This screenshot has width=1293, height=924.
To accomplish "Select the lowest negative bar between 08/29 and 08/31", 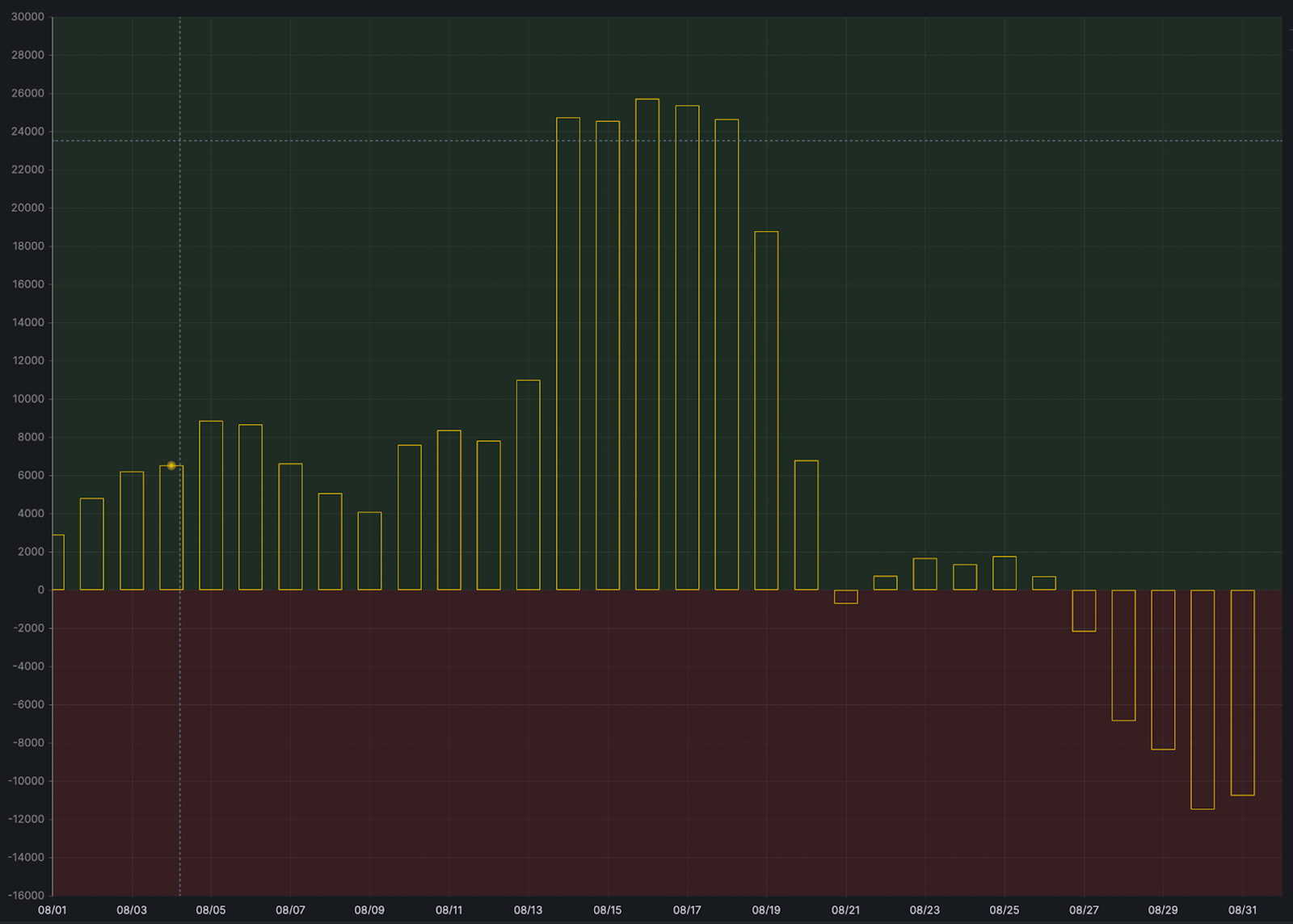I will (1202, 699).
